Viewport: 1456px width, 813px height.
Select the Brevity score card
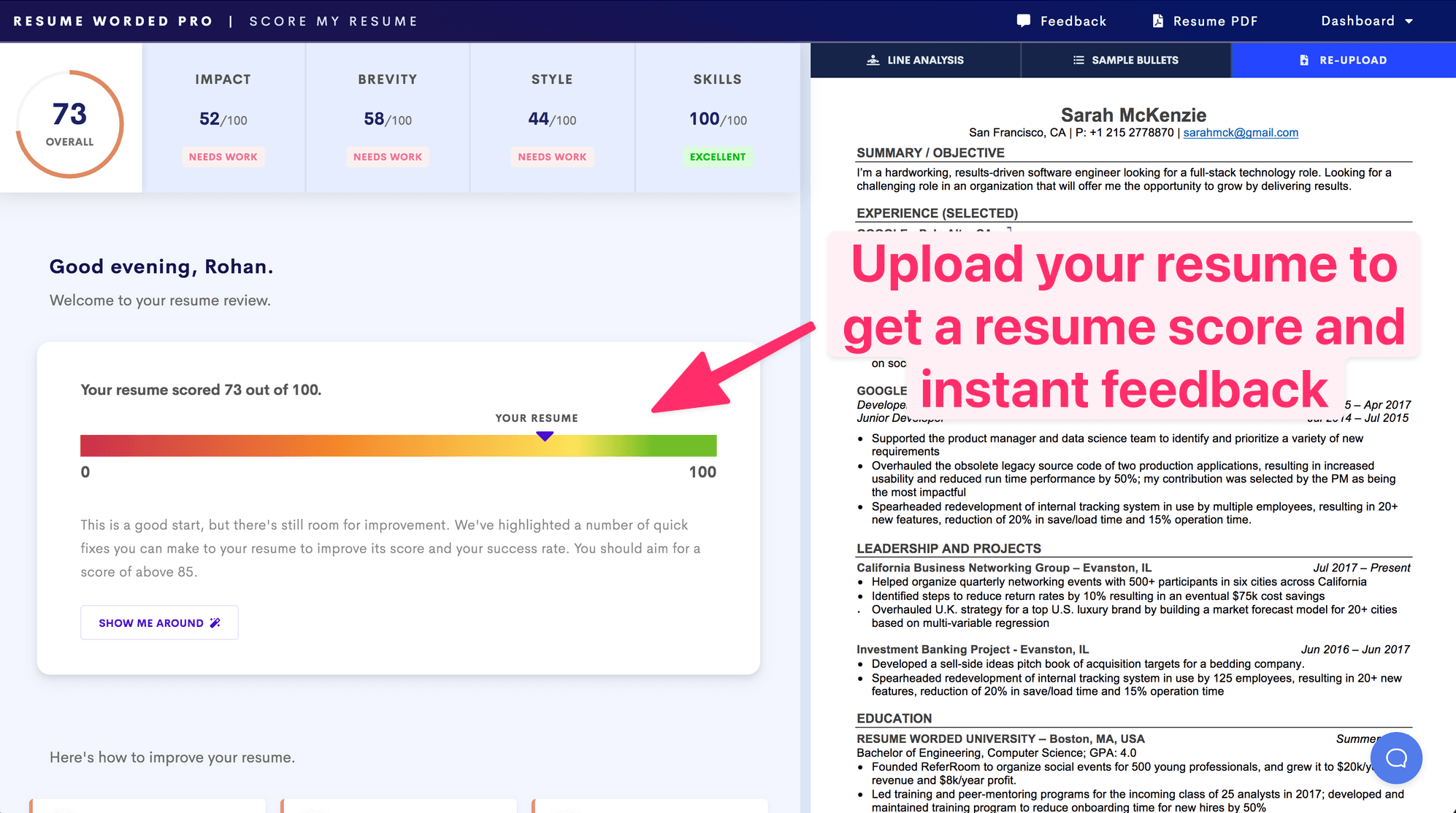tap(388, 118)
